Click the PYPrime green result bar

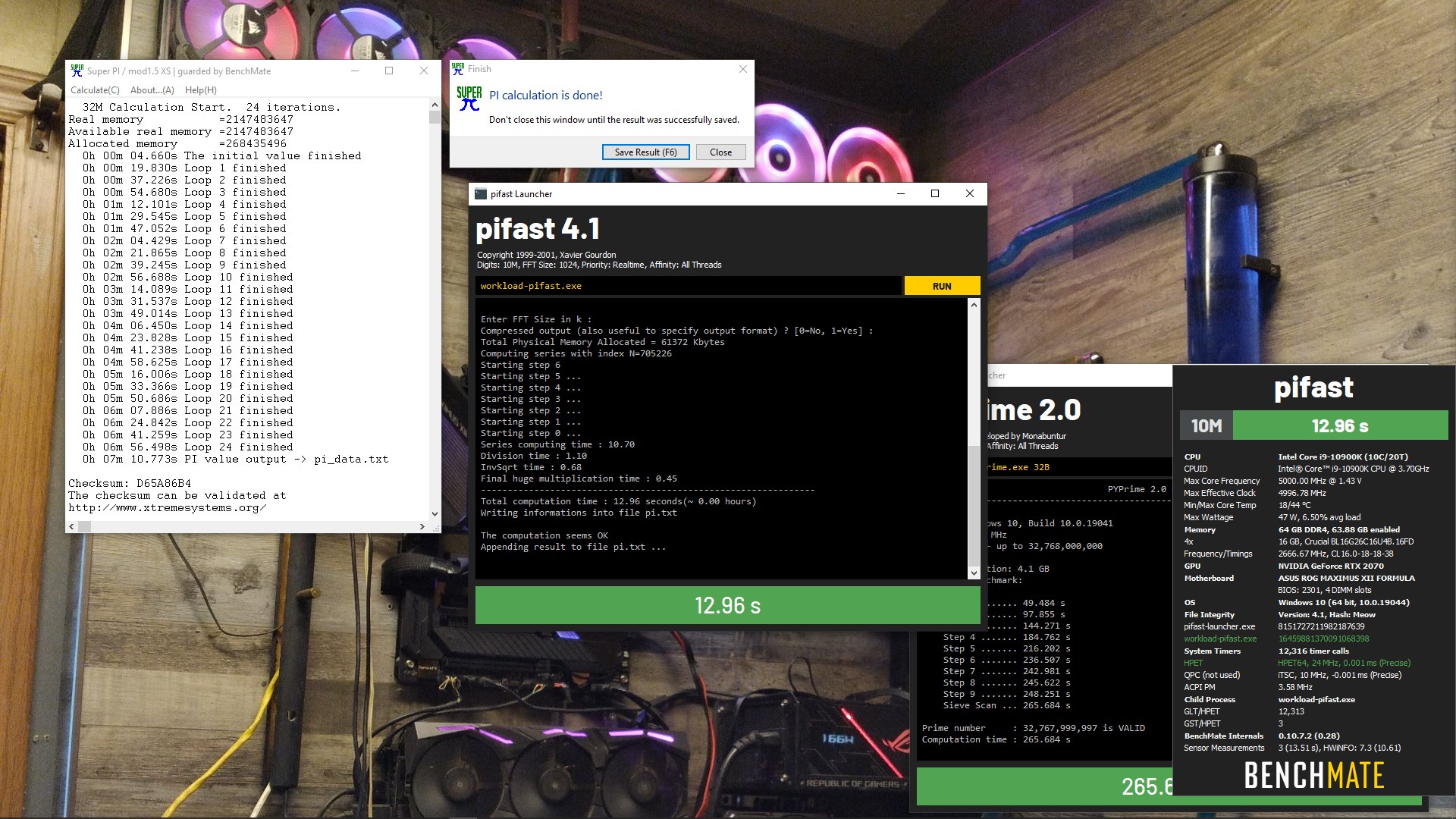click(x=1045, y=786)
